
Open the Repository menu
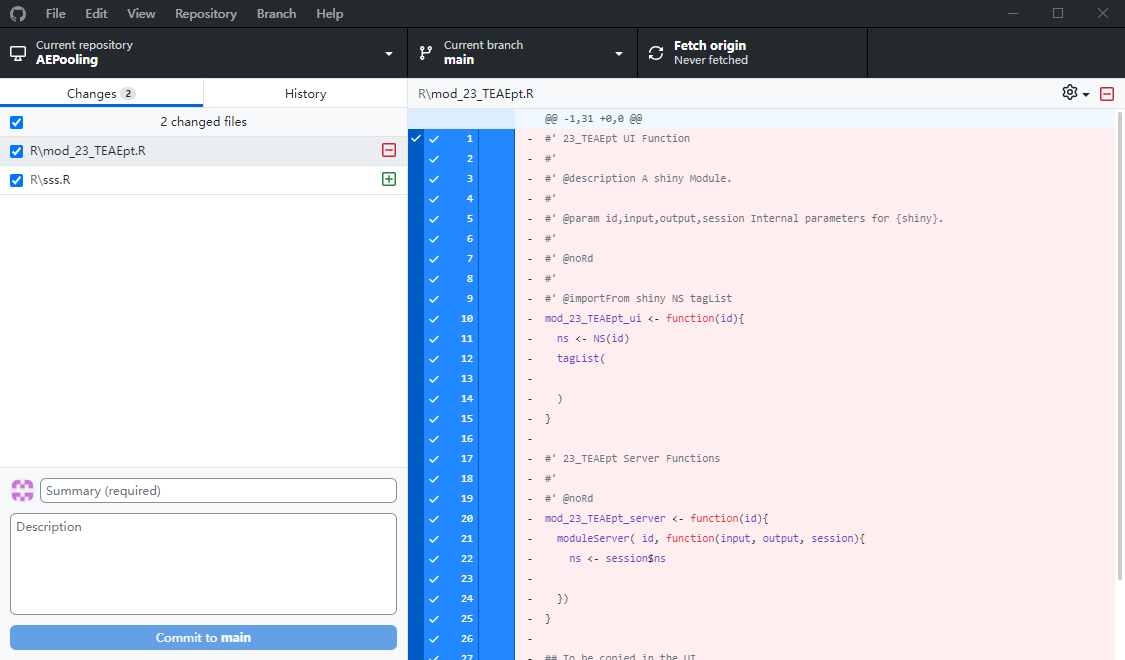click(206, 14)
